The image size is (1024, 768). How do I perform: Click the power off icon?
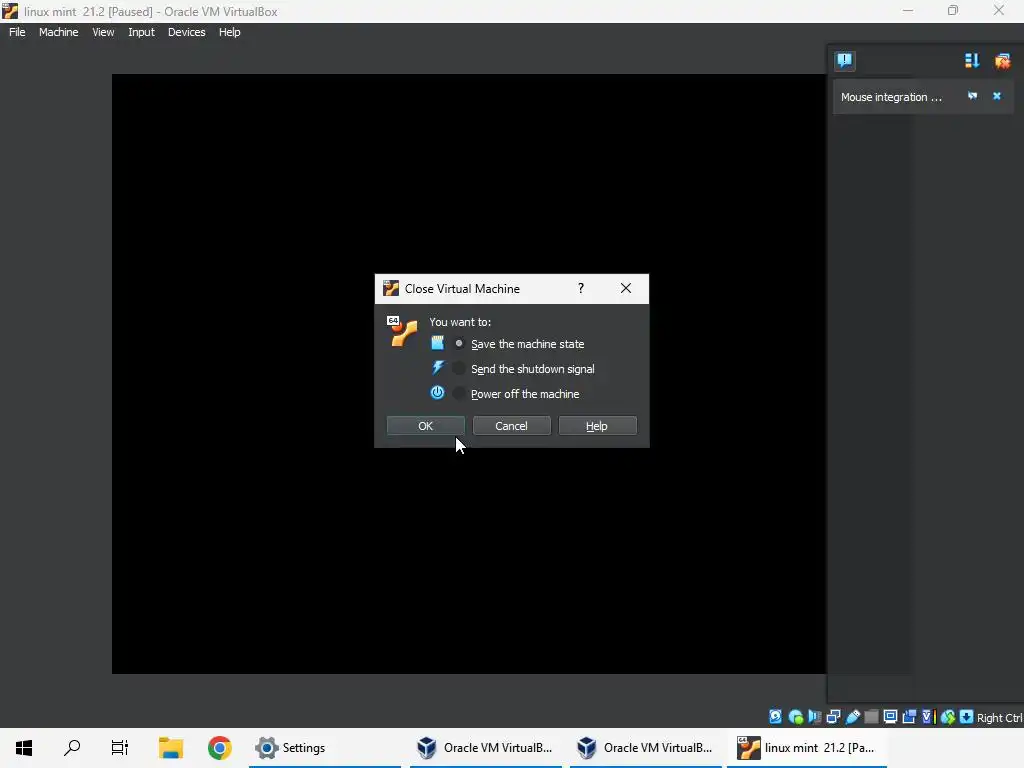[437, 392]
